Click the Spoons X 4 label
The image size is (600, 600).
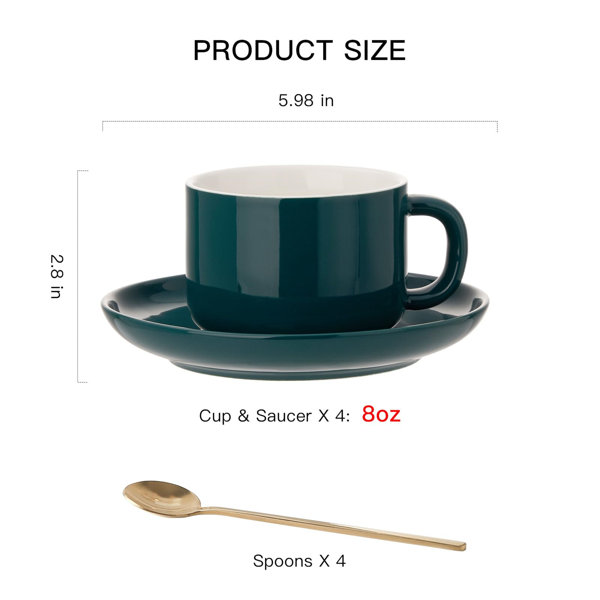299,561
